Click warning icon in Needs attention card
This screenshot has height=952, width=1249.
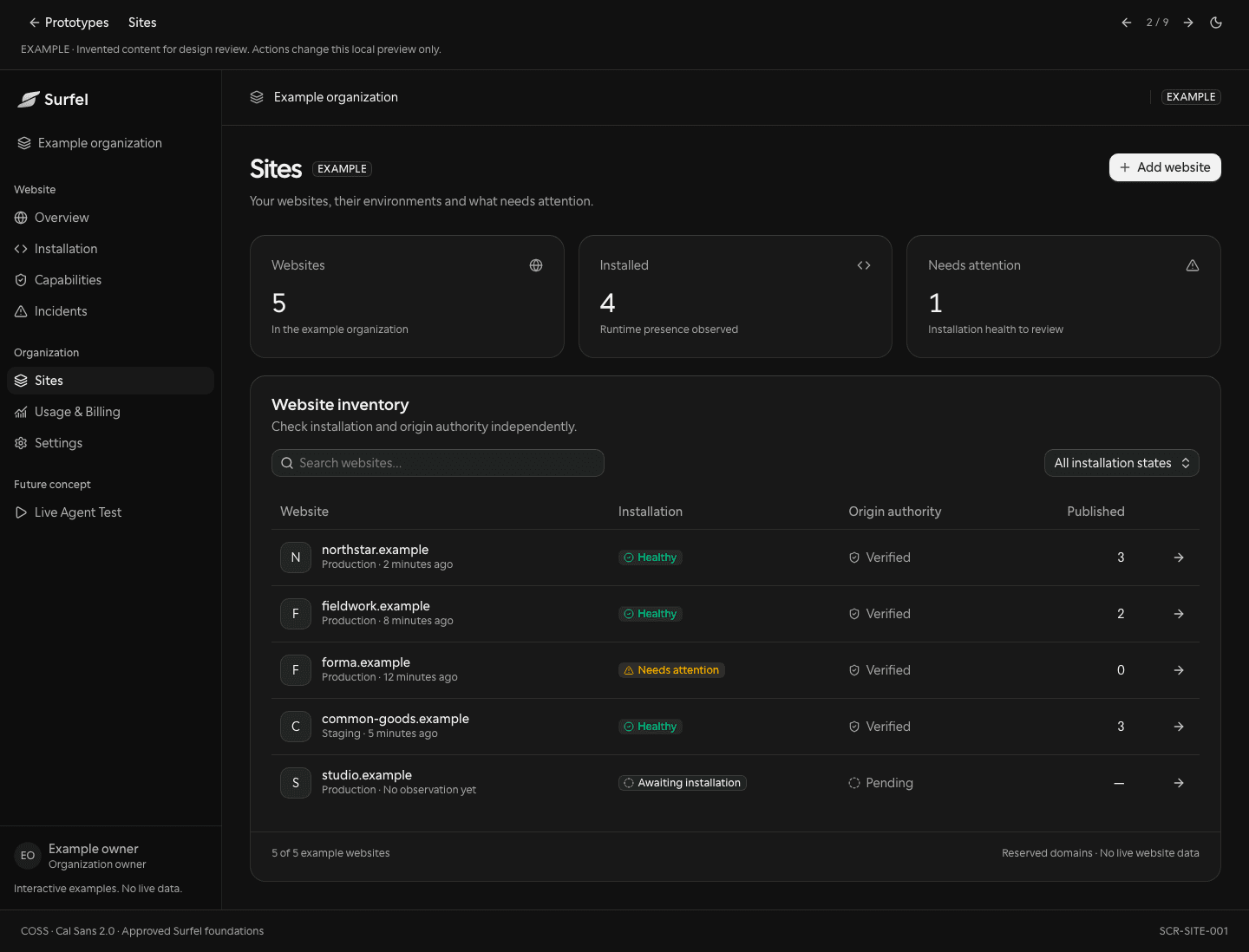tap(1193, 265)
